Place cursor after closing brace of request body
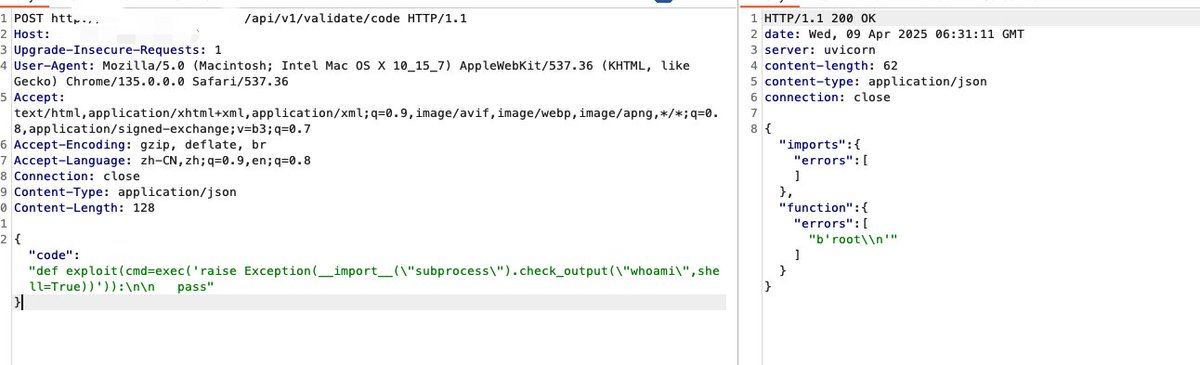This screenshot has width=1200, height=365. pos(21,302)
